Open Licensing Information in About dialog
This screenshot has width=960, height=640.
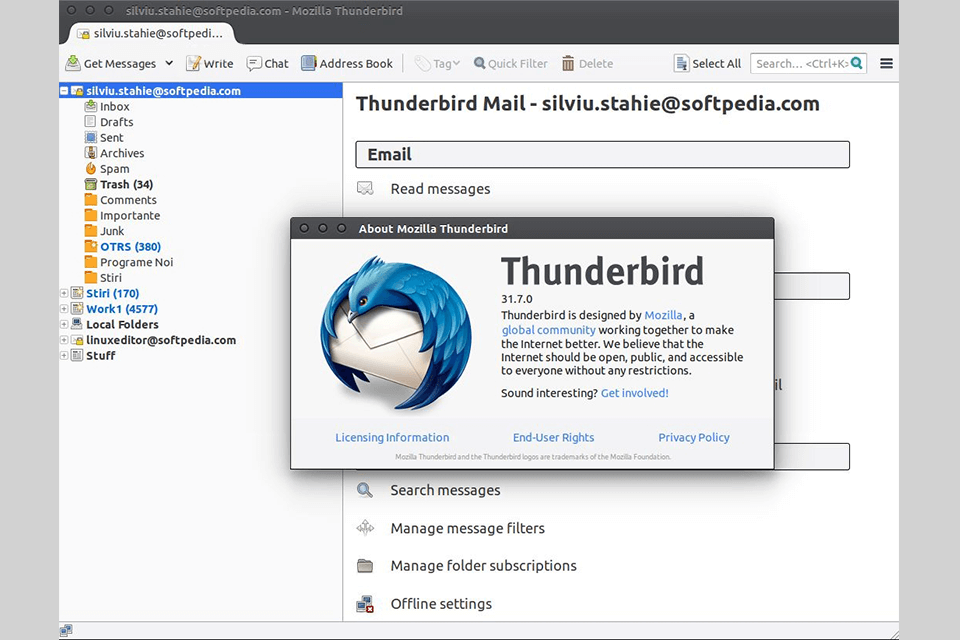[x=392, y=437]
